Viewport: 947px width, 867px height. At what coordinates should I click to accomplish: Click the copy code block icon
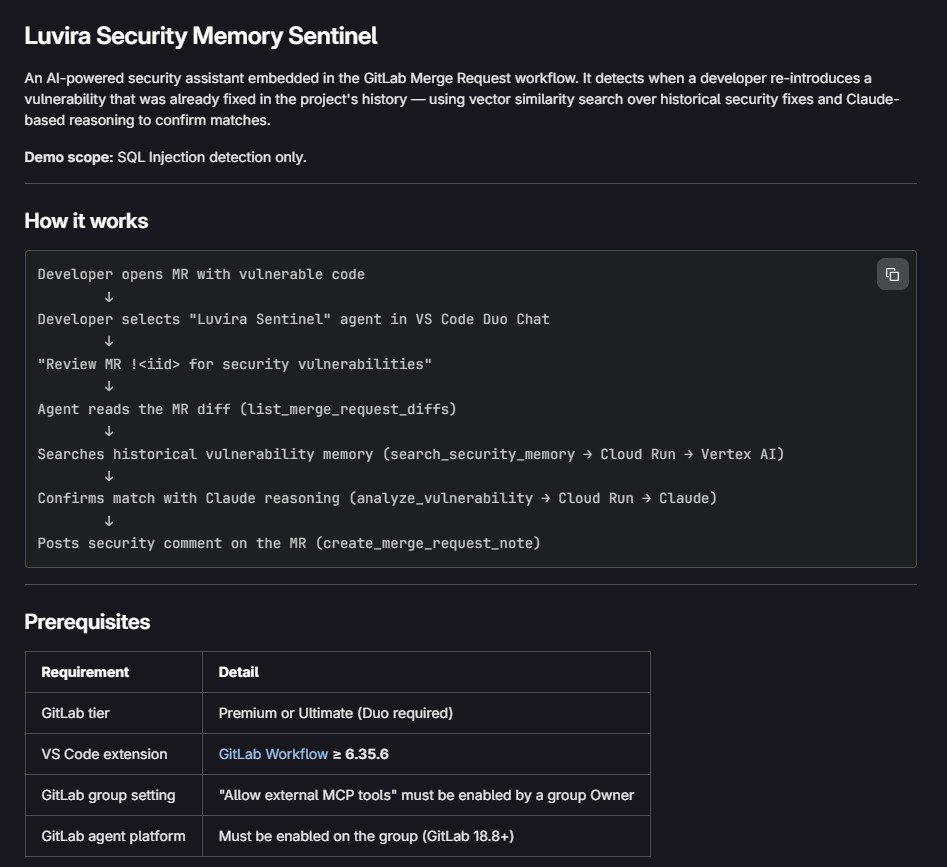point(892,274)
